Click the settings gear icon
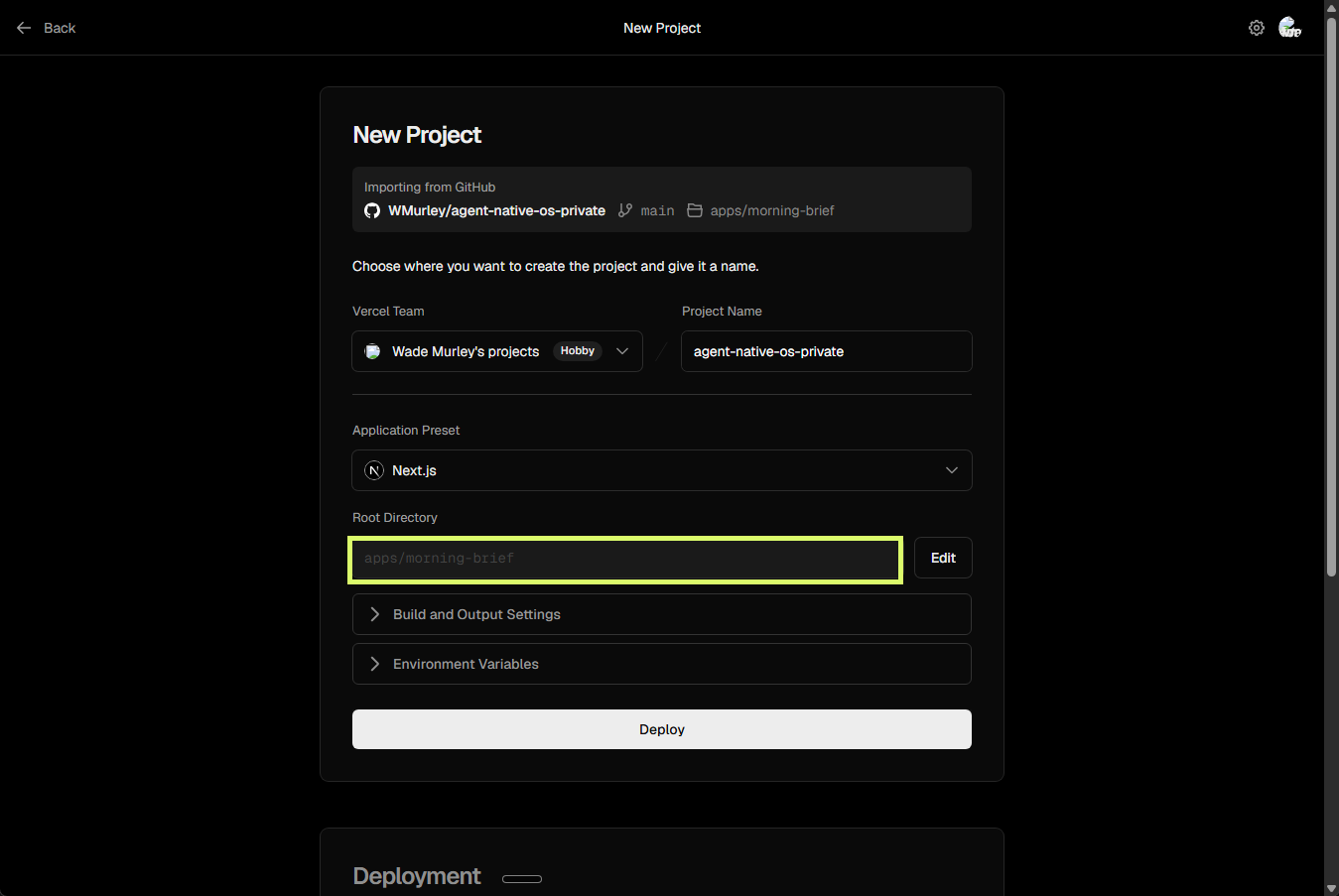1339x896 pixels. (x=1257, y=28)
